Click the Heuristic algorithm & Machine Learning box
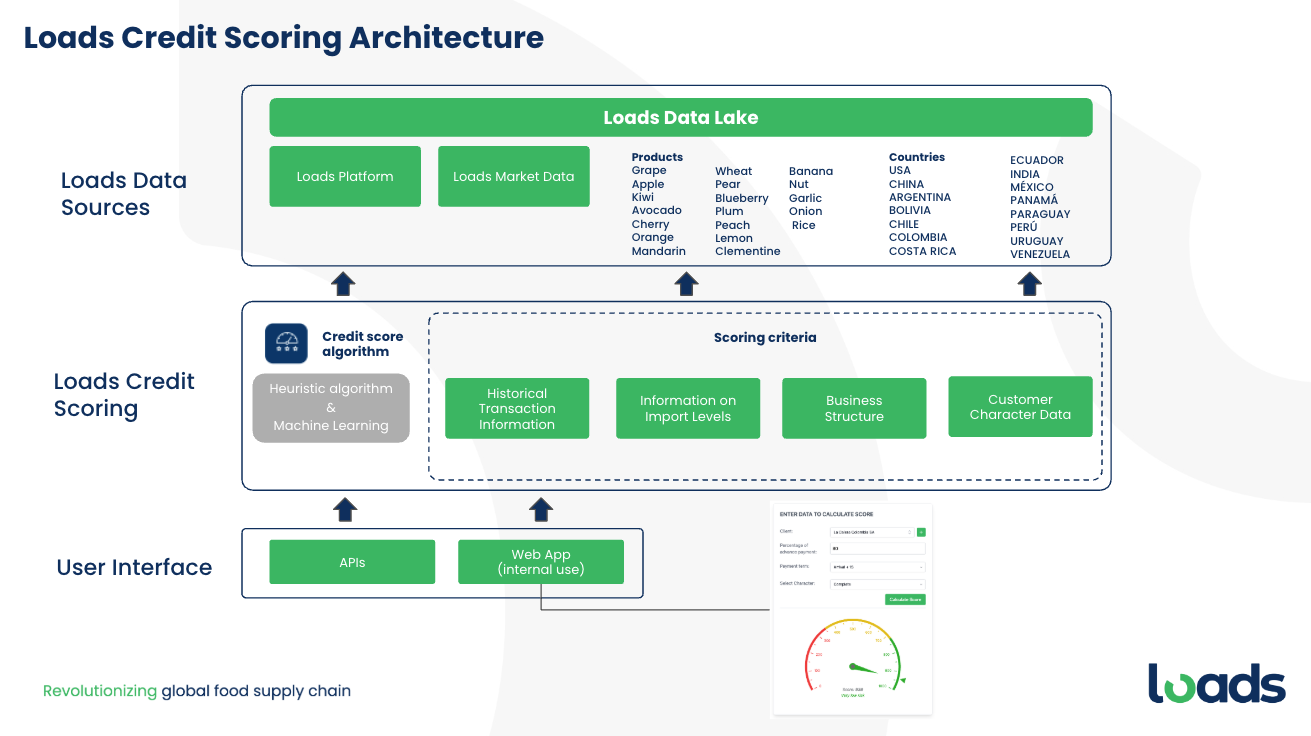 coord(331,408)
